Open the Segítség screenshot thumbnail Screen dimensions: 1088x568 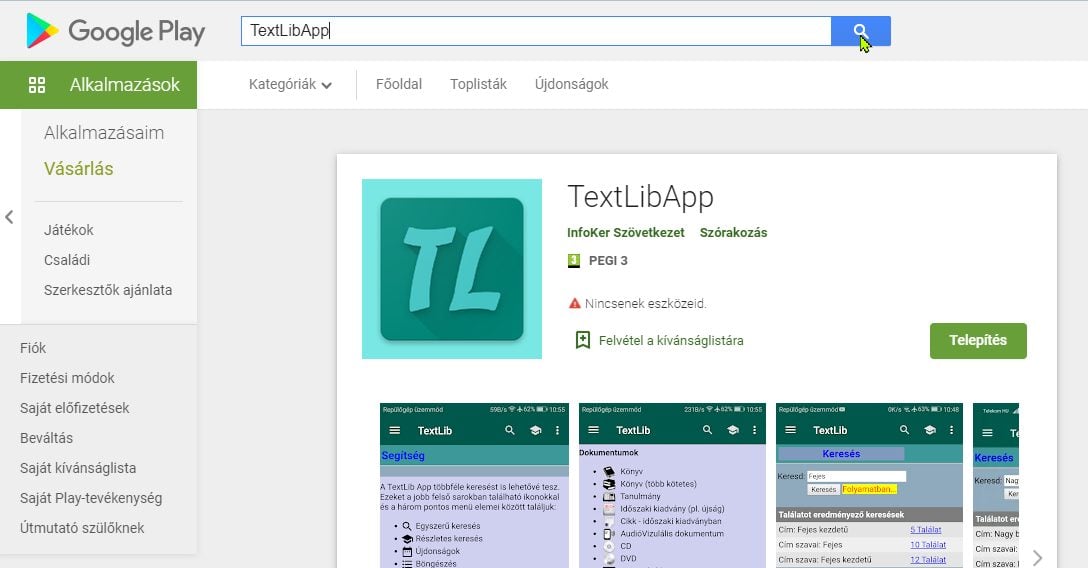coord(474,485)
